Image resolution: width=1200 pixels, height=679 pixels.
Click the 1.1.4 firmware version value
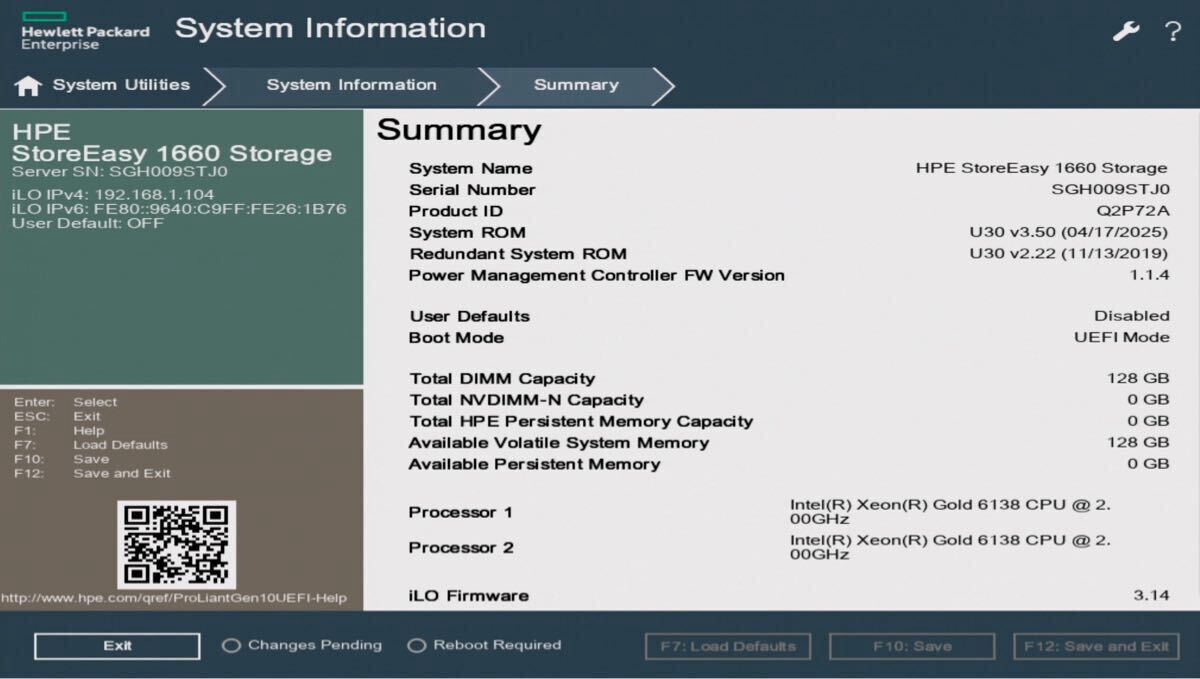click(x=1150, y=276)
